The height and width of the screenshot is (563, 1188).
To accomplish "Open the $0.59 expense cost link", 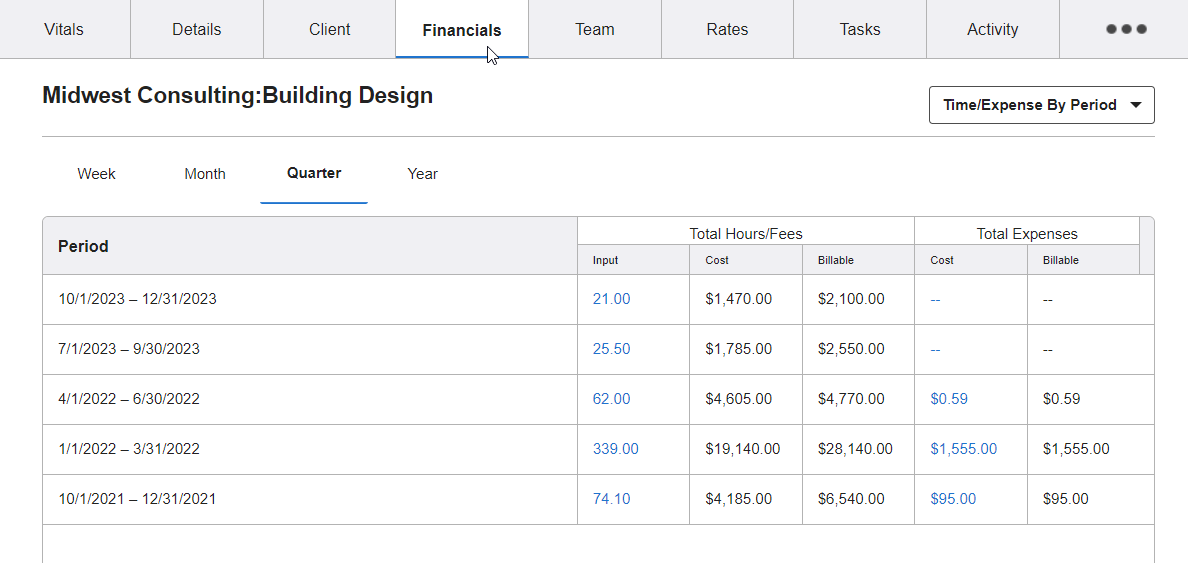I will [x=949, y=399].
